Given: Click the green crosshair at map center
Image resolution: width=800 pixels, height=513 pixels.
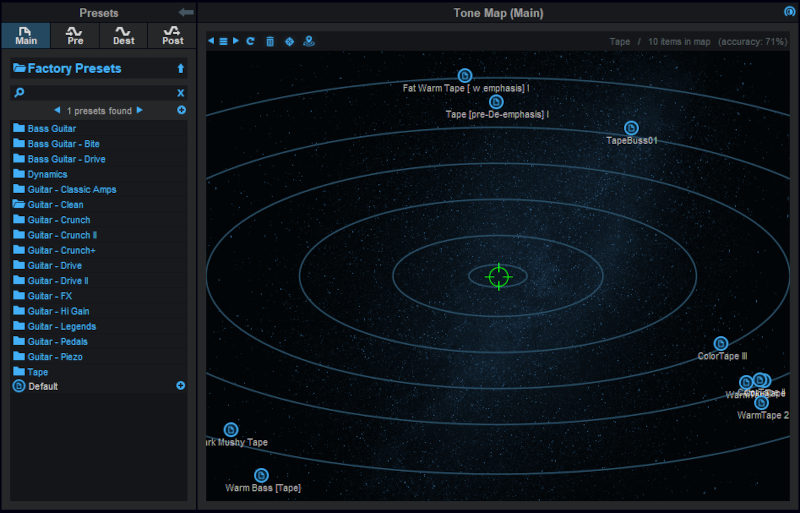Looking at the screenshot, I should tap(498, 276).
